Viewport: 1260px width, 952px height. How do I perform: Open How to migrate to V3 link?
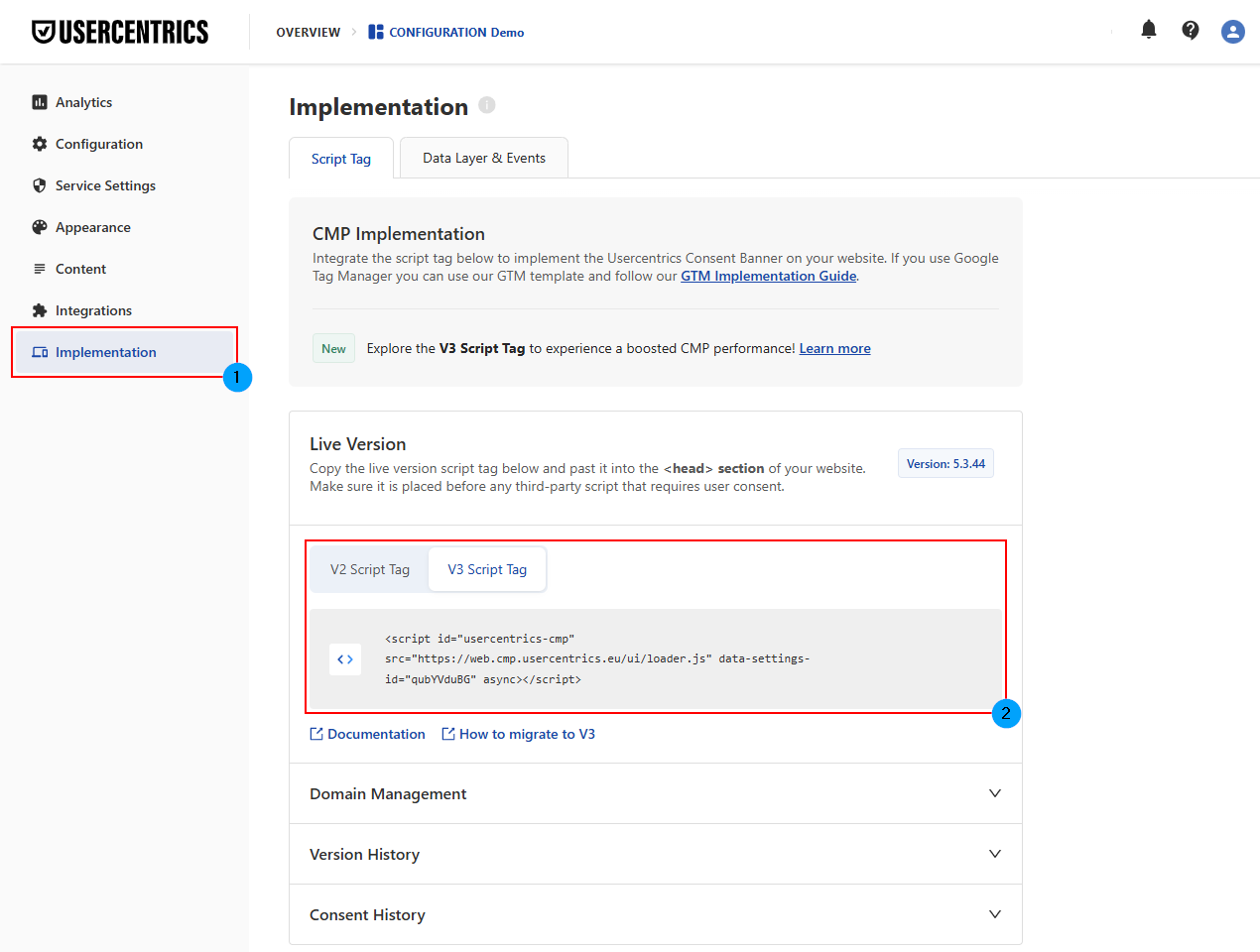pos(527,734)
